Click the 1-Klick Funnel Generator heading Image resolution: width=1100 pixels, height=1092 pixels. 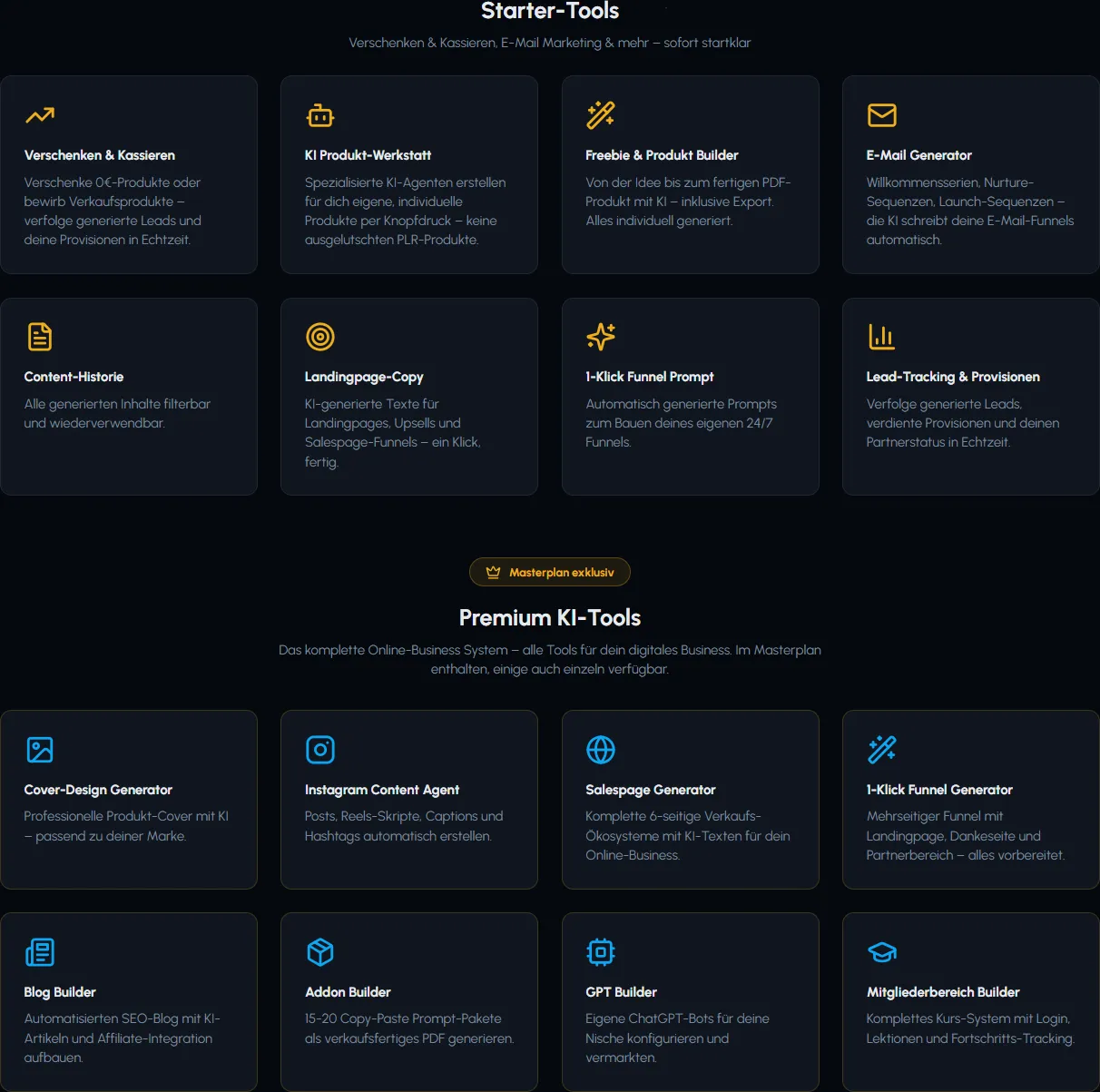point(939,790)
